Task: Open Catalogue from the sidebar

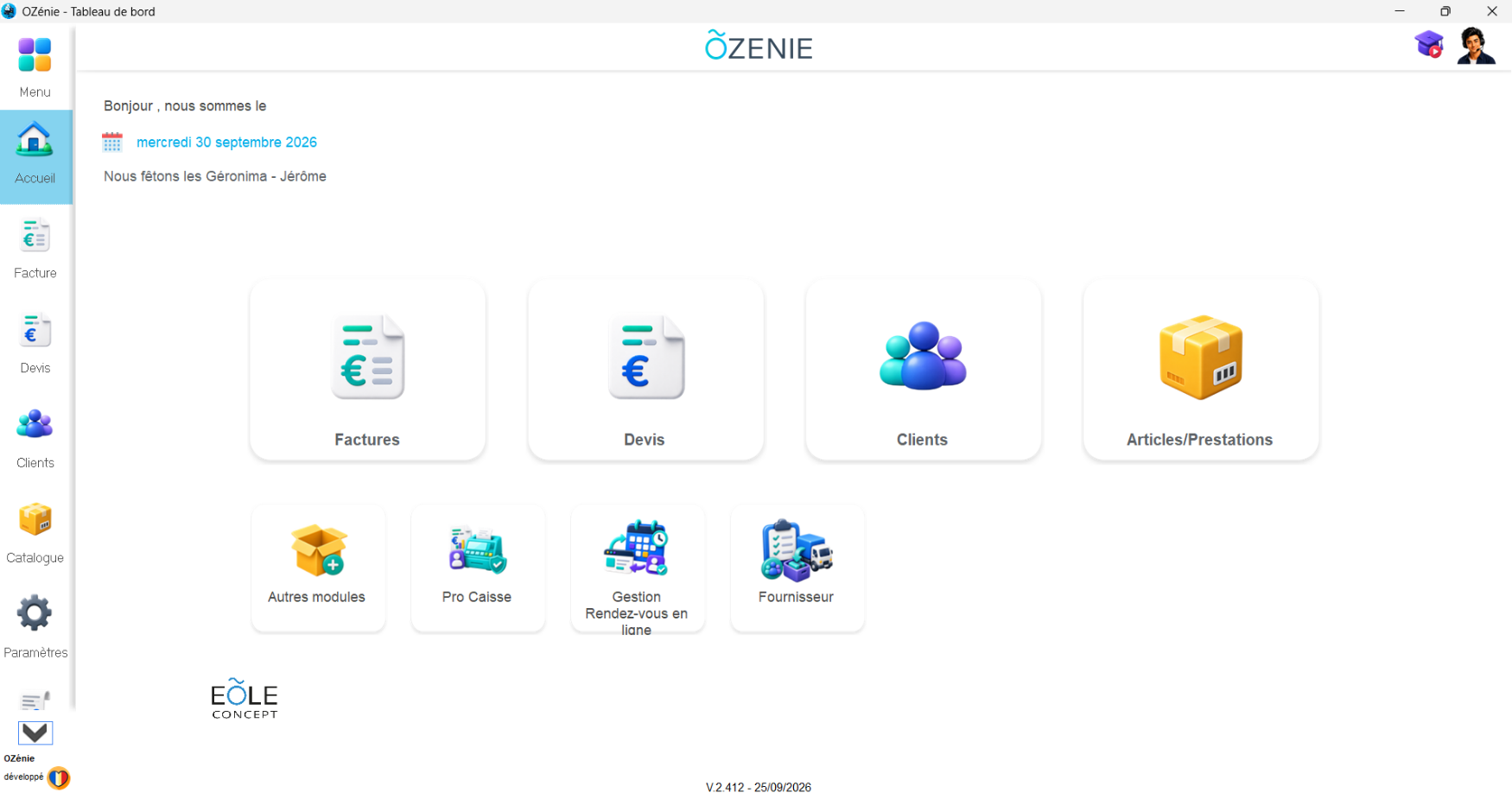Action: pyautogui.click(x=35, y=534)
